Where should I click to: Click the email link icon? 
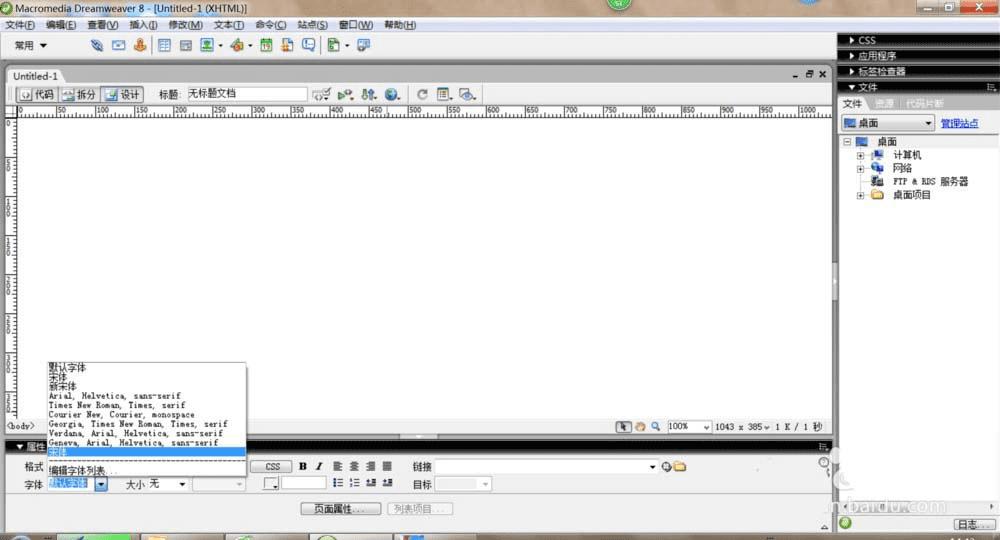point(119,45)
